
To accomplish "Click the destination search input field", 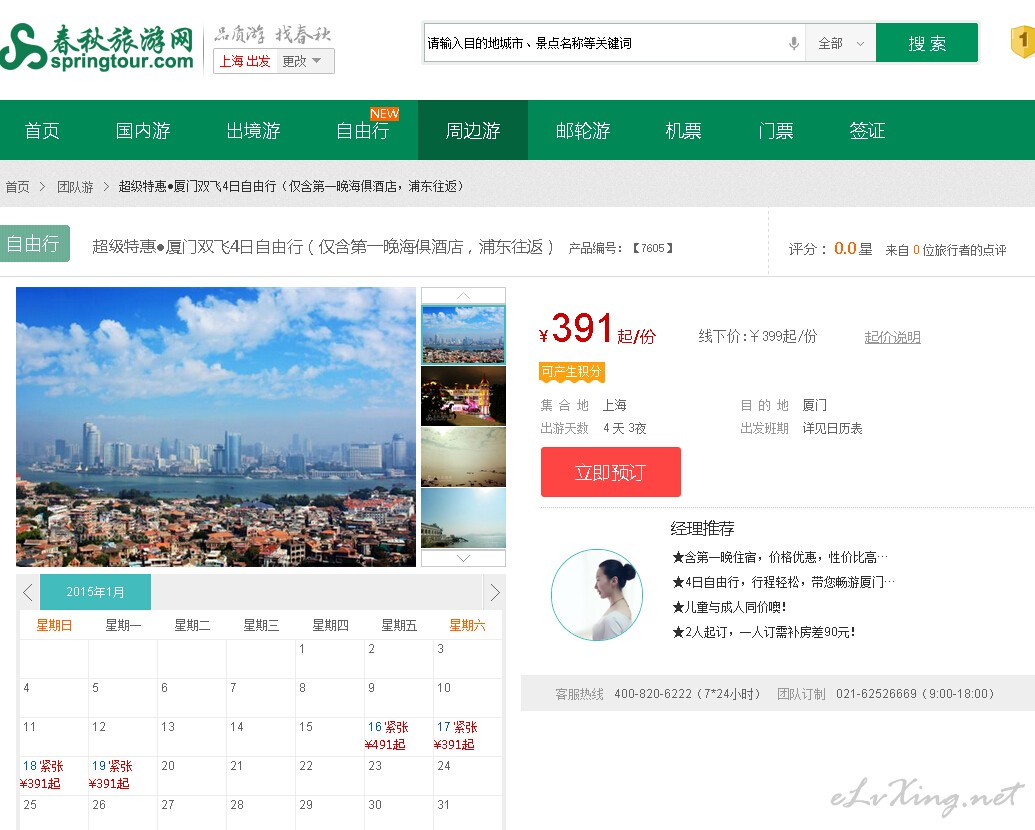I will click(x=600, y=44).
